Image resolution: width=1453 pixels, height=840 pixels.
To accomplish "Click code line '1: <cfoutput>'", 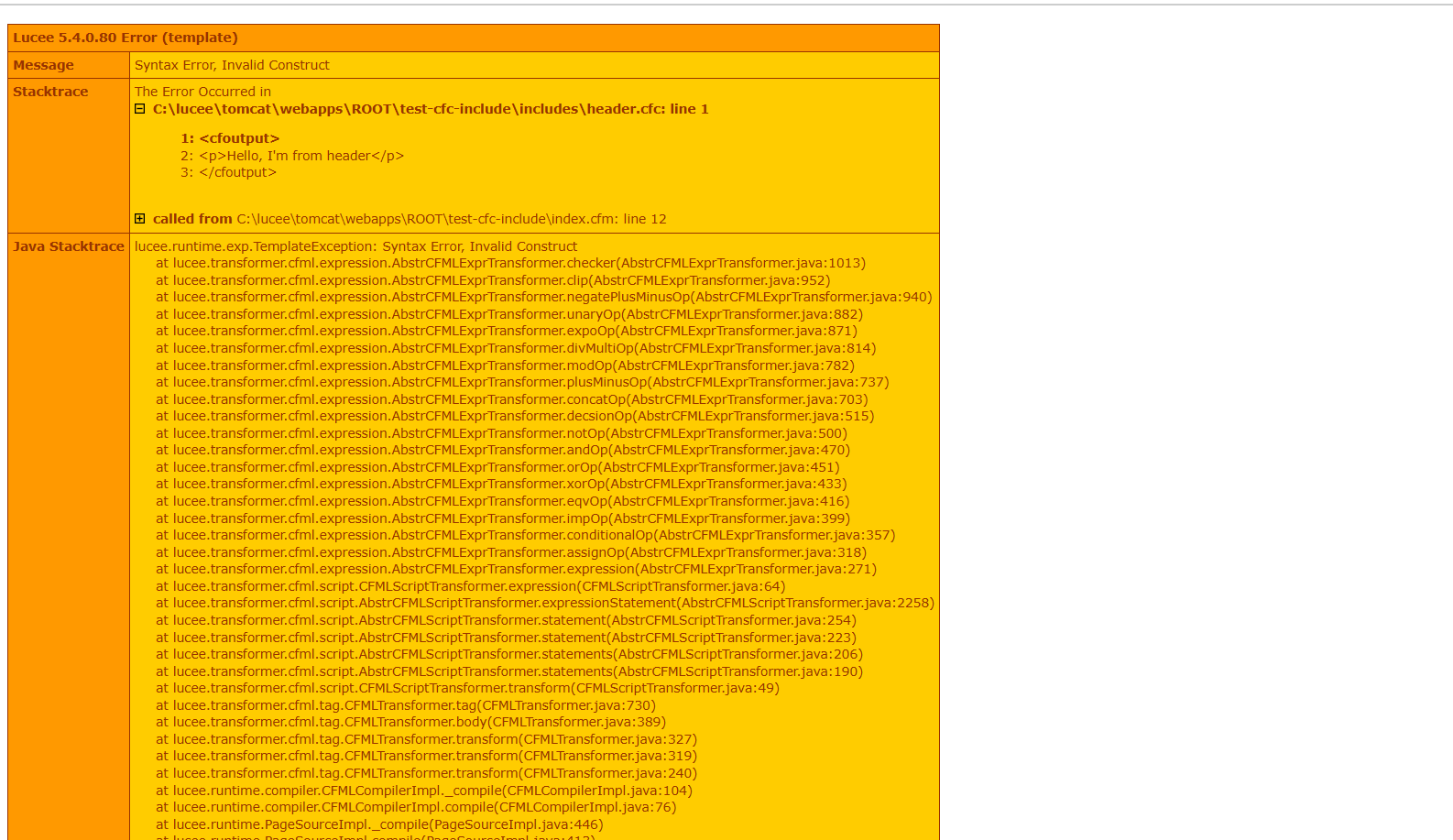I will point(230,138).
